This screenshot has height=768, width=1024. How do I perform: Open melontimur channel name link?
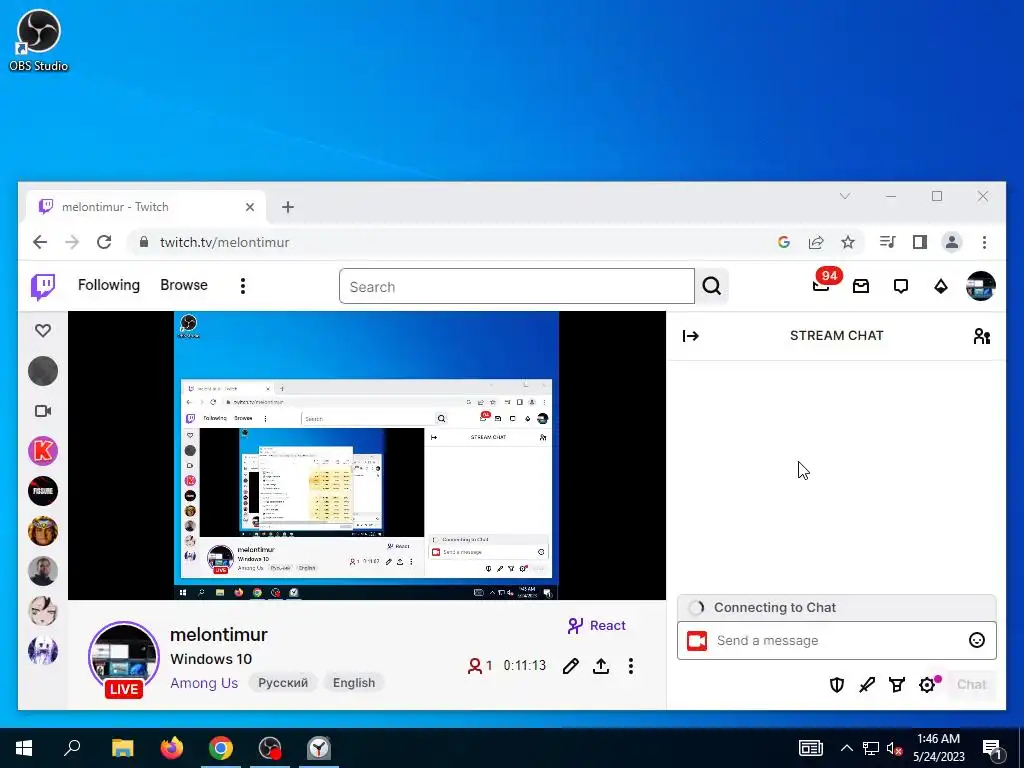tap(219, 635)
